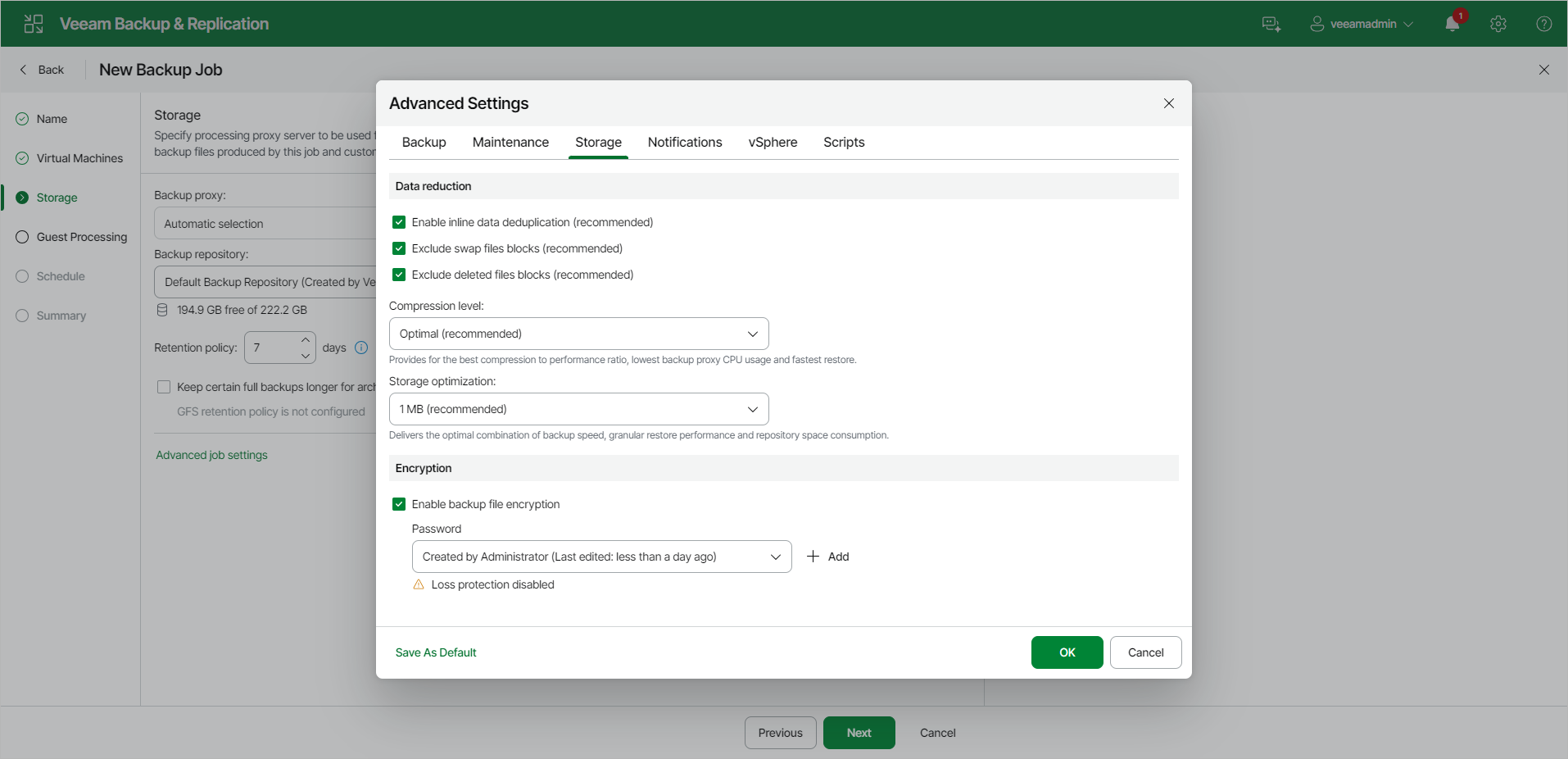
Task: Click Cancel in the wizard footer
Action: (938, 733)
